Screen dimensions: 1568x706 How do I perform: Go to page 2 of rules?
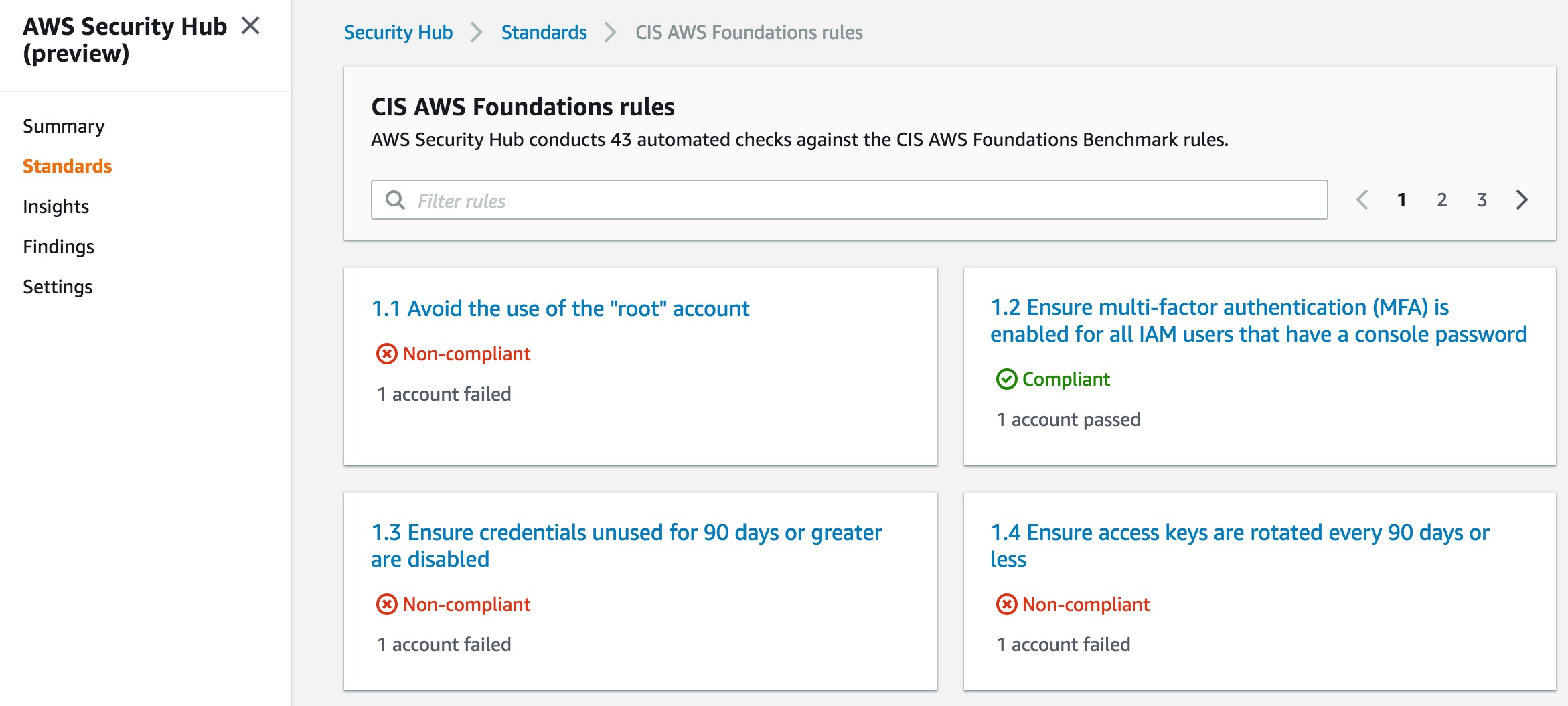click(1441, 200)
